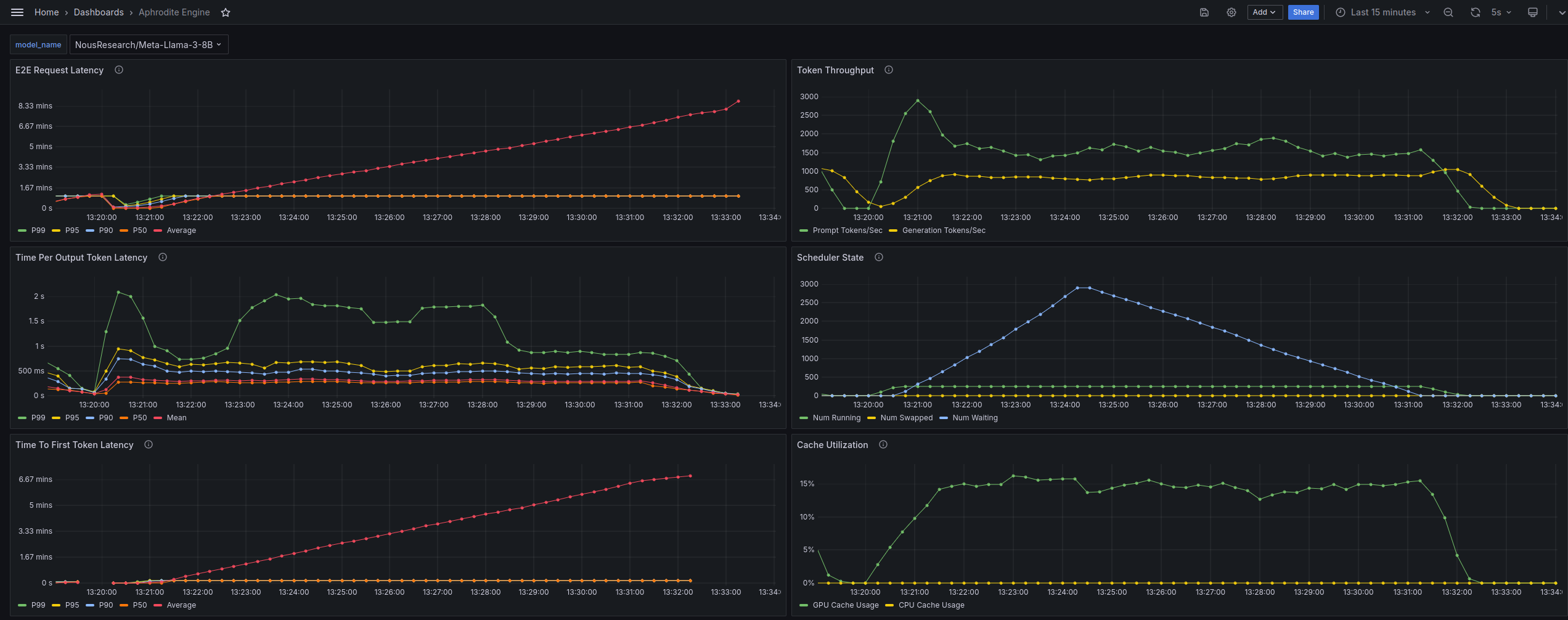Go to Home breadcrumb
Screen dimensions: 1568x620
[47, 12]
